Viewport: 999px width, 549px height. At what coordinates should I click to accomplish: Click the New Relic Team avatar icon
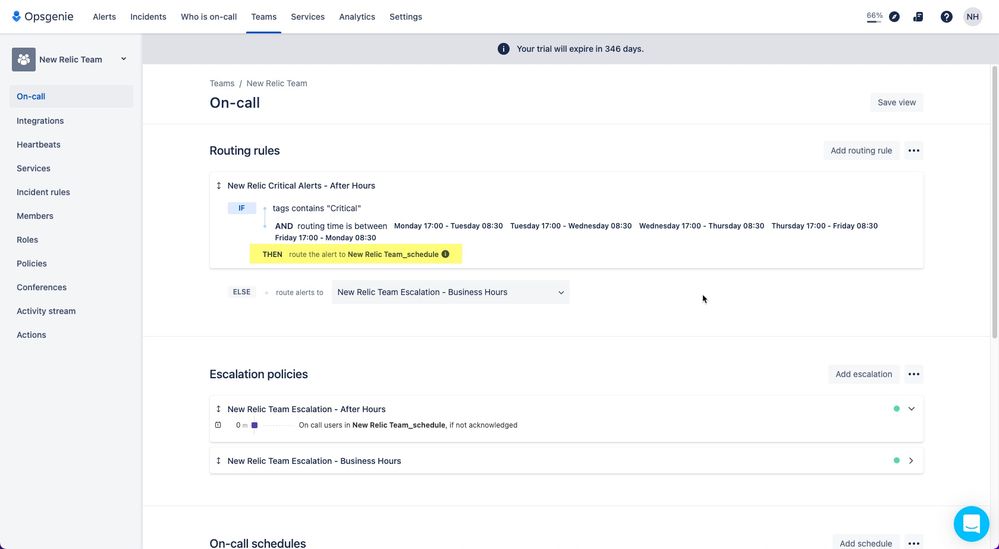pyautogui.click(x=24, y=59)
